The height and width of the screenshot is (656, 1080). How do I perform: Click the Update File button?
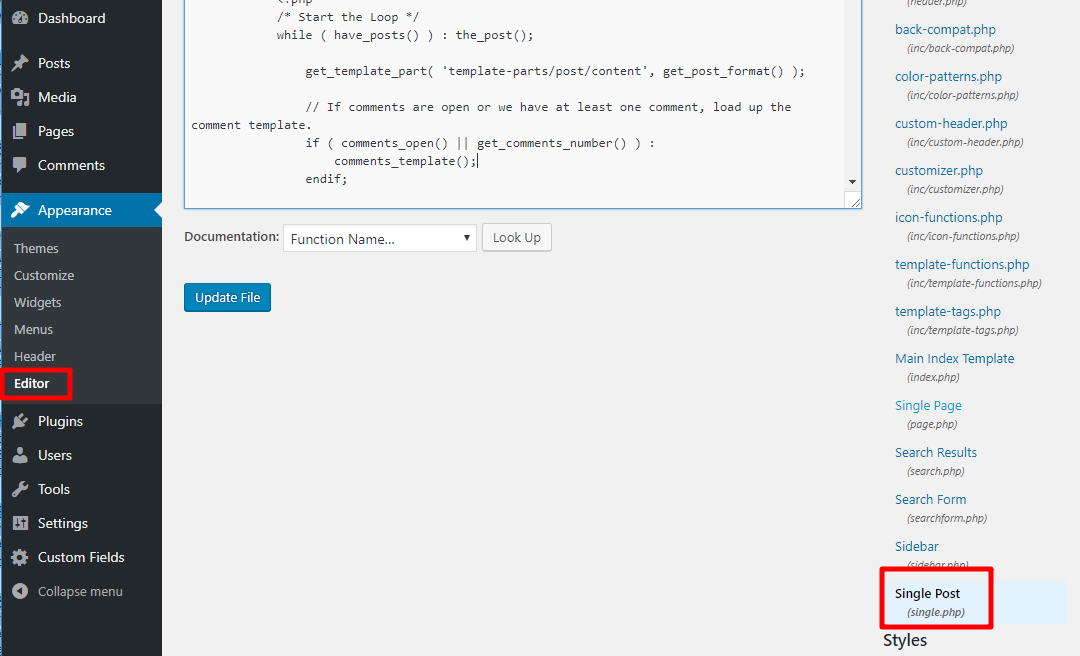pos(227,297)
